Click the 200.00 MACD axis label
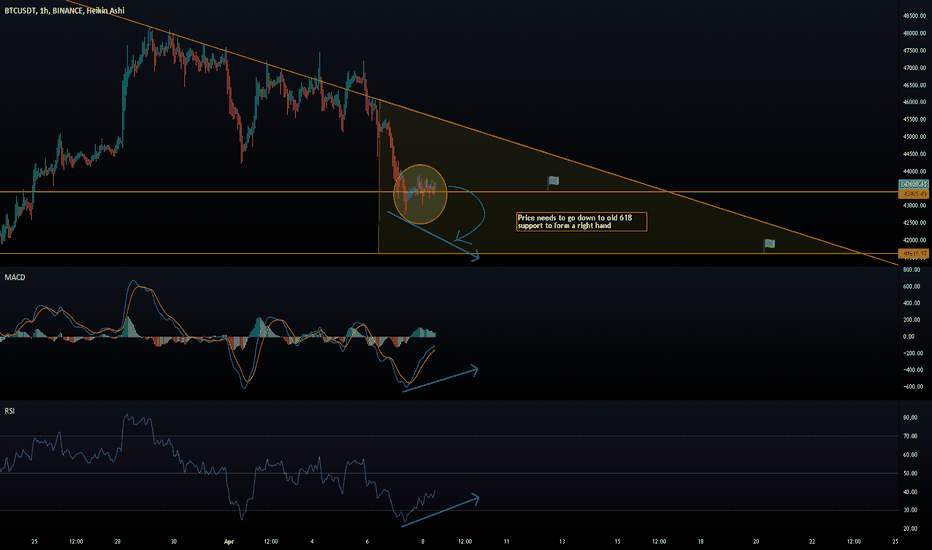The height and width of the screenshot is (550, 932). tap(912, 320)
